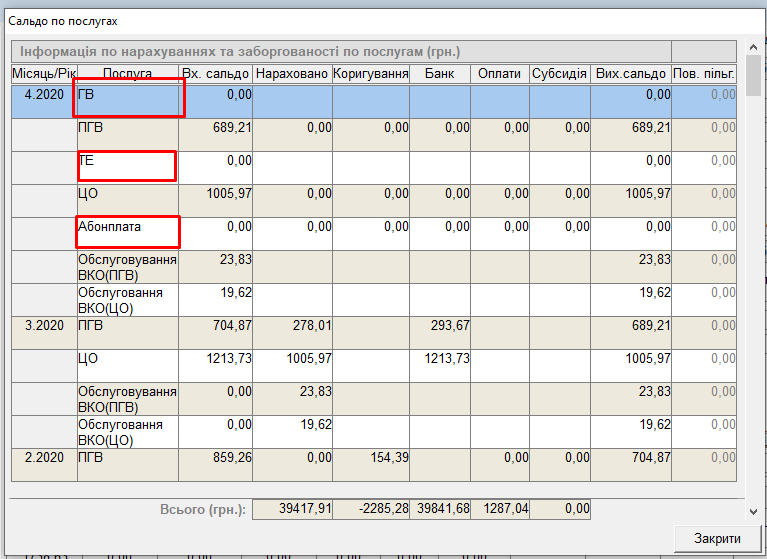Select the ГВ service cell
767x559 pixels.
[x=128, y=98]
